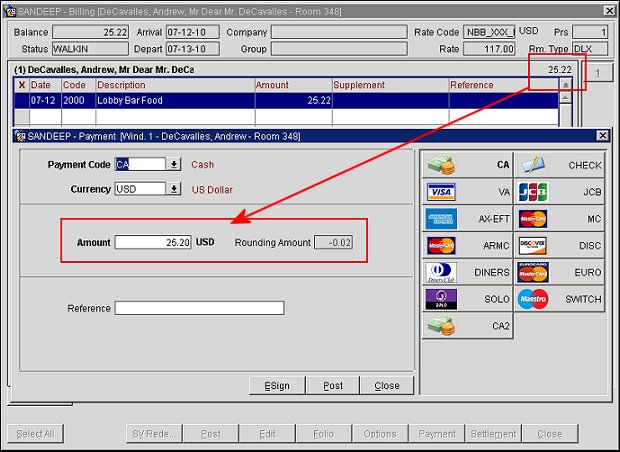Choose the VISA card payment type

click(x=467, y=191)
